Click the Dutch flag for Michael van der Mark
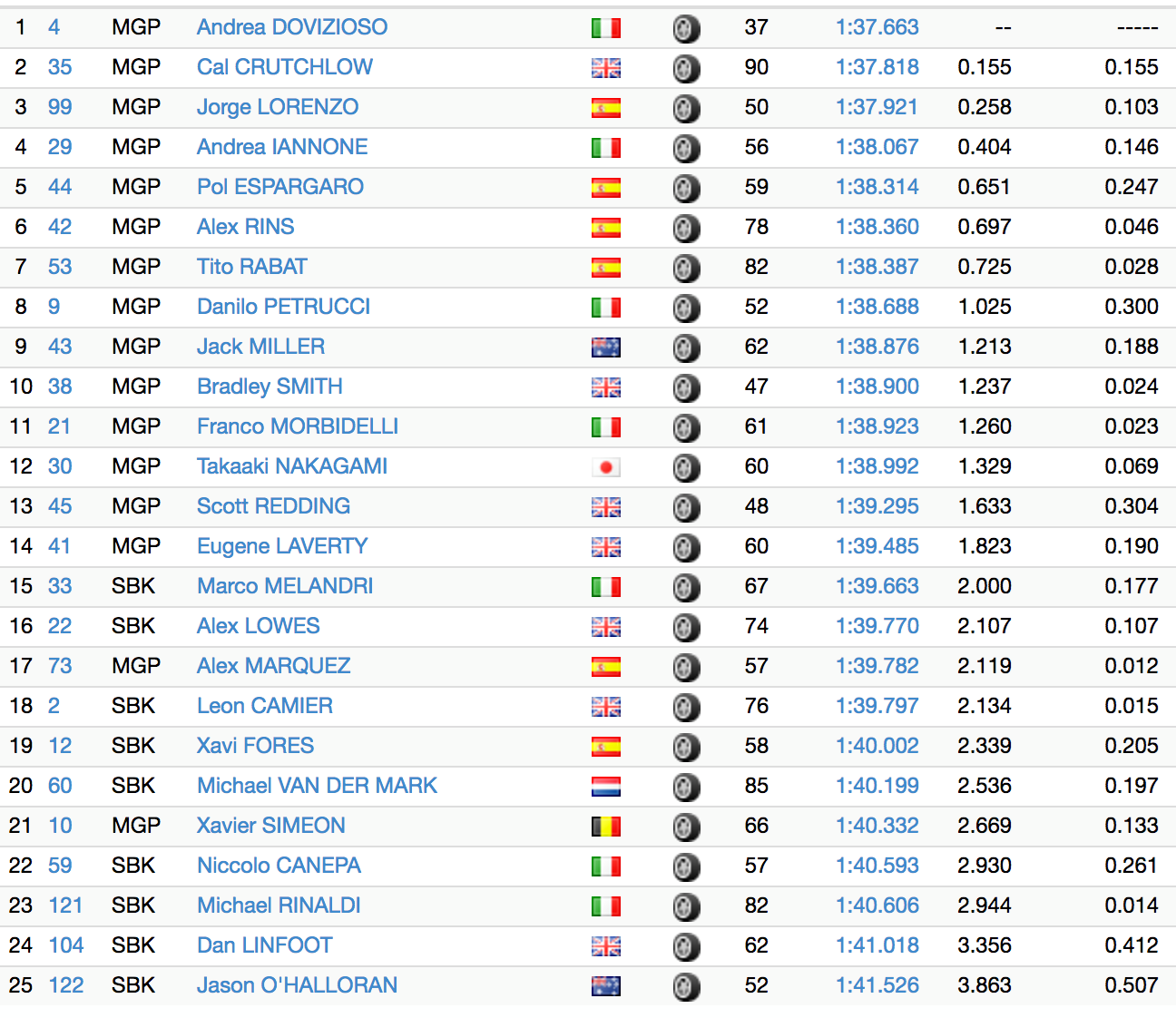Viewport: 1176px width, 1018px height. (605, 787)
